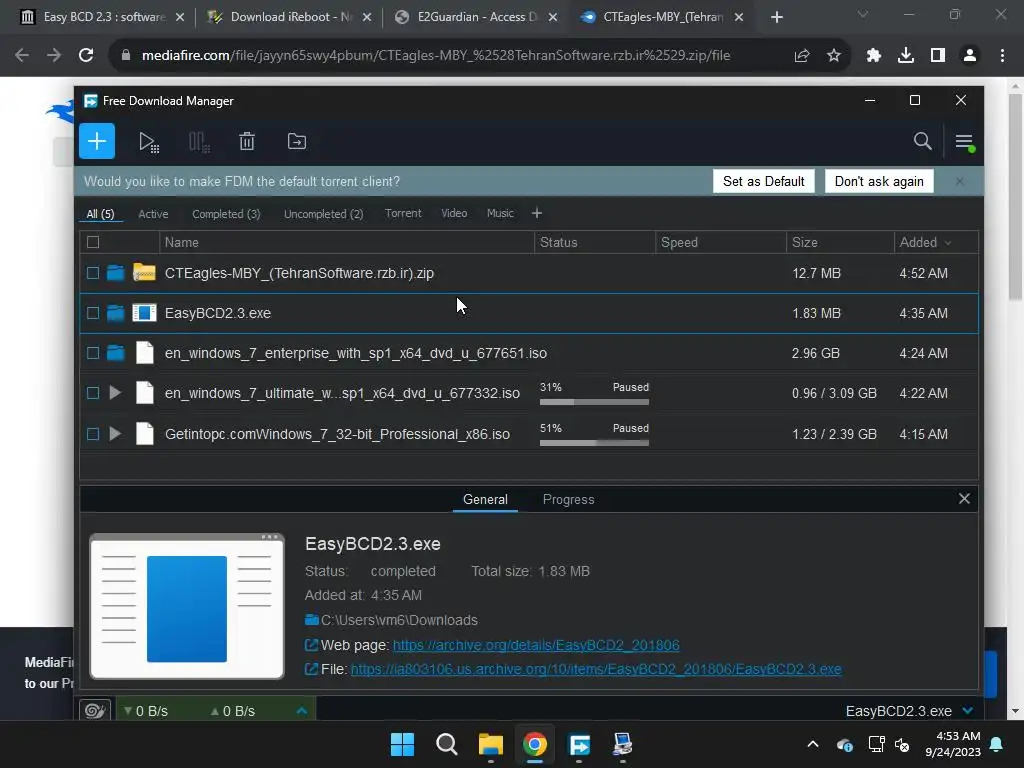Check the CTEagles-MBY zip checkbox
1024x768 pixels.
click(93, 273)
